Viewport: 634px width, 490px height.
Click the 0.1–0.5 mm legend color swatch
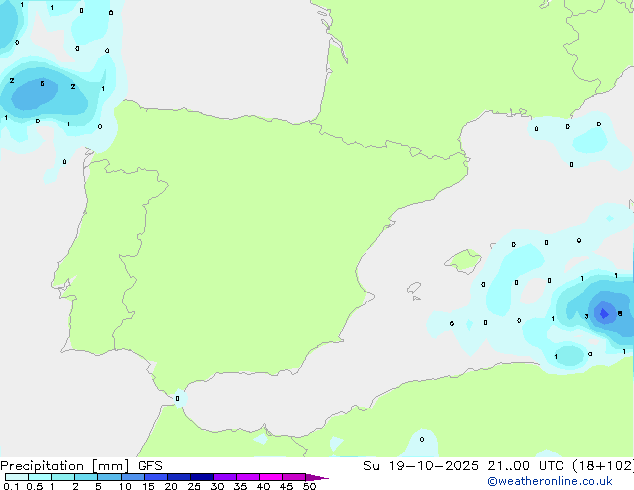coord(17,477)
